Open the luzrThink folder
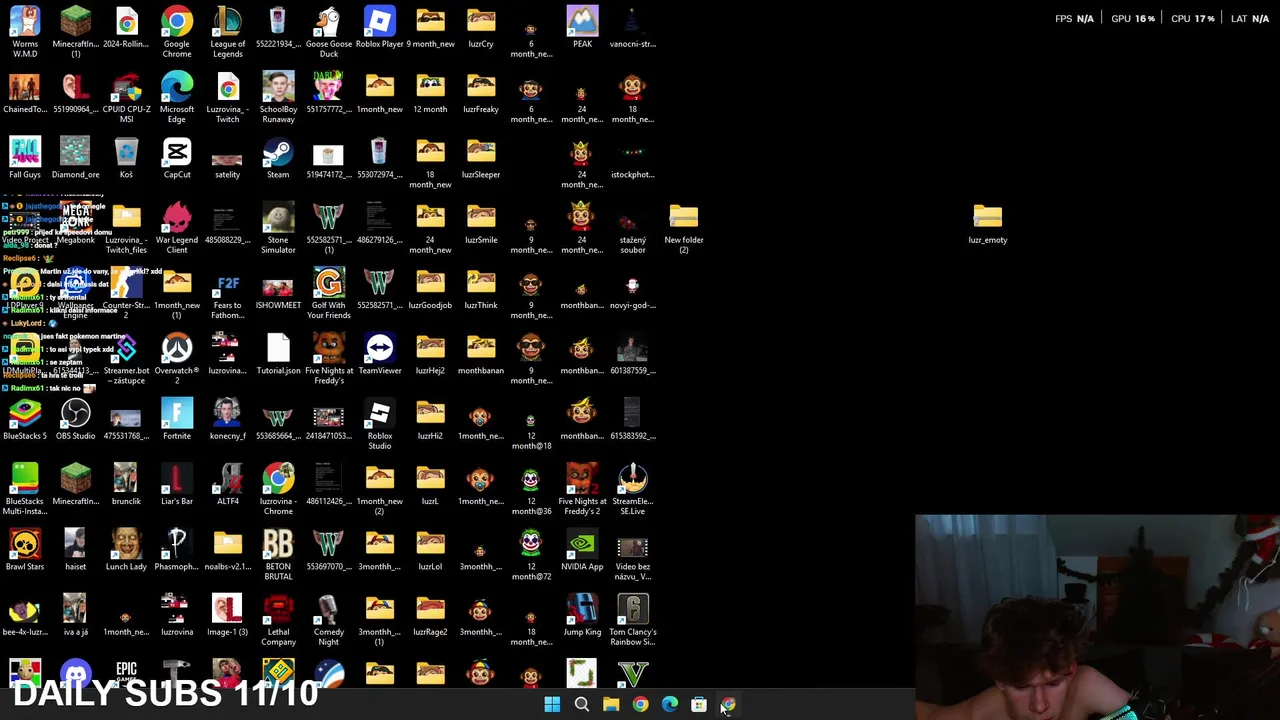 [480, 289]
